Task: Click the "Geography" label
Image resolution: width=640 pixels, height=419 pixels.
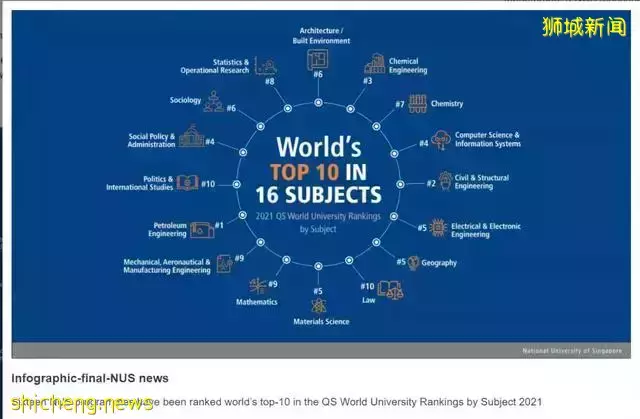Action: click(439, 263)
